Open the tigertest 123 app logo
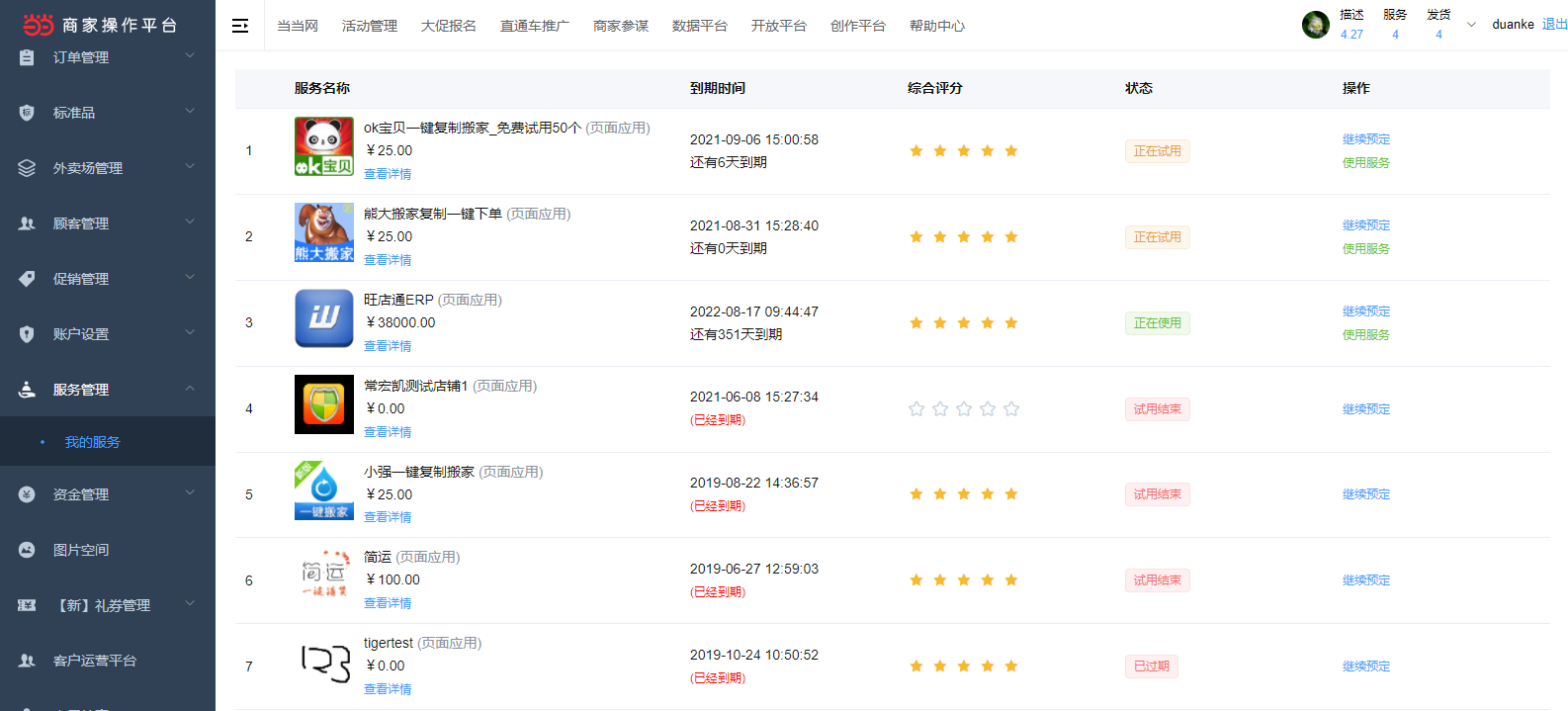Image resolution: width=1568 pixels, height=711 pixels. pyautogui.click(x=324, y=663)
